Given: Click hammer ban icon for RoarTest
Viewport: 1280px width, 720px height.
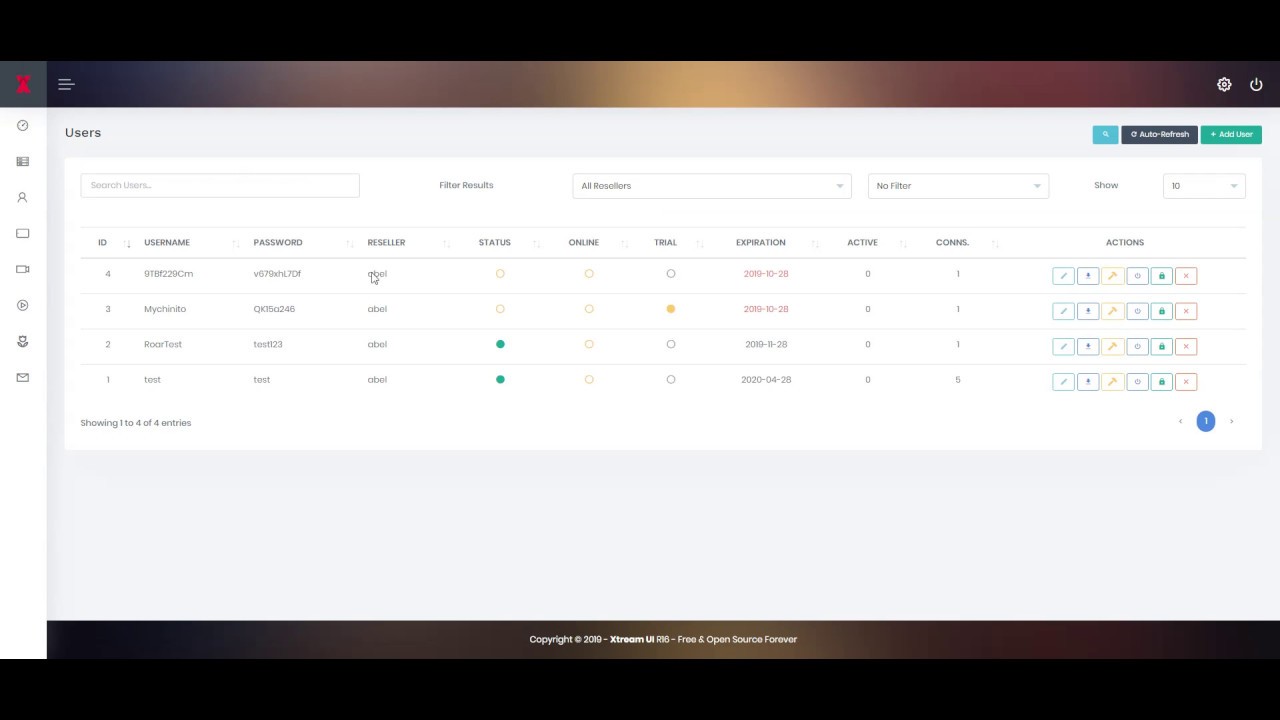Looking at the screenshot, I should click(1112, 346).
